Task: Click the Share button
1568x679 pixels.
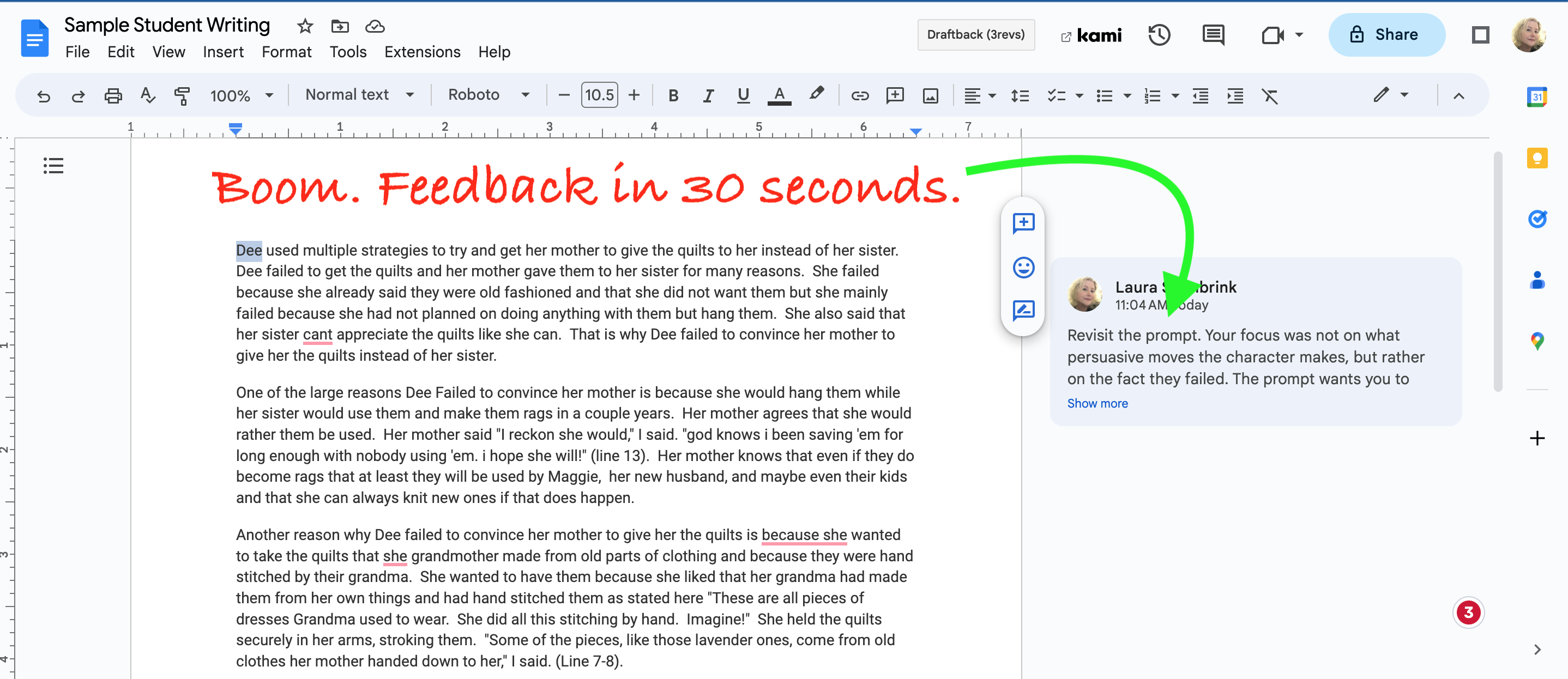Action: pos(1385,35)
